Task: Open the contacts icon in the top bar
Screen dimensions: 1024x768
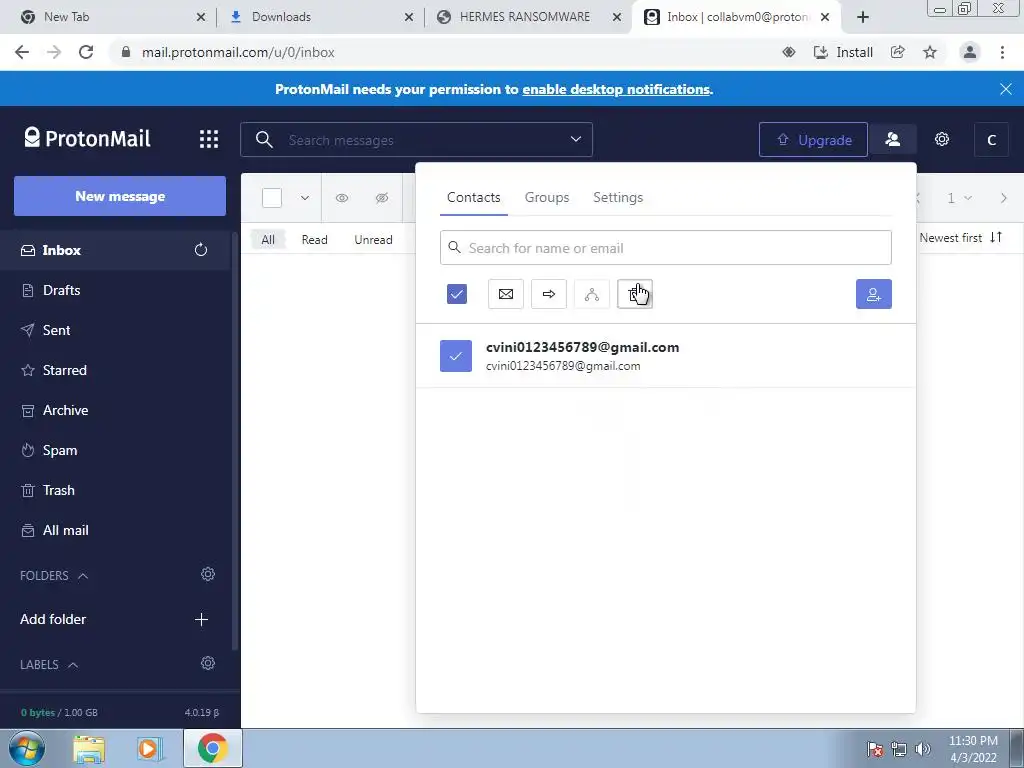Action: point(892,139)
